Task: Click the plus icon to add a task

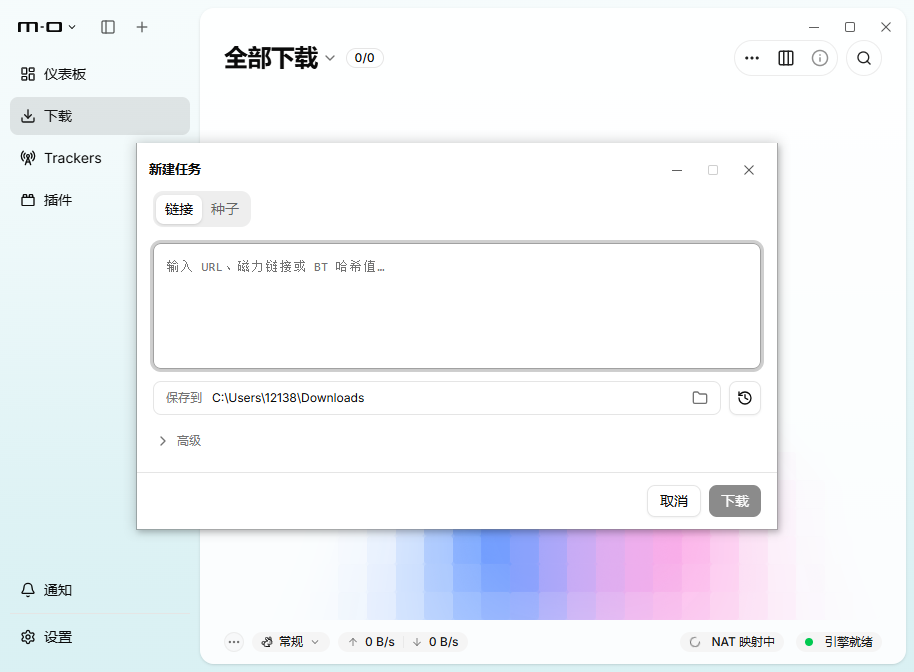Action: (x=142, y=27)
